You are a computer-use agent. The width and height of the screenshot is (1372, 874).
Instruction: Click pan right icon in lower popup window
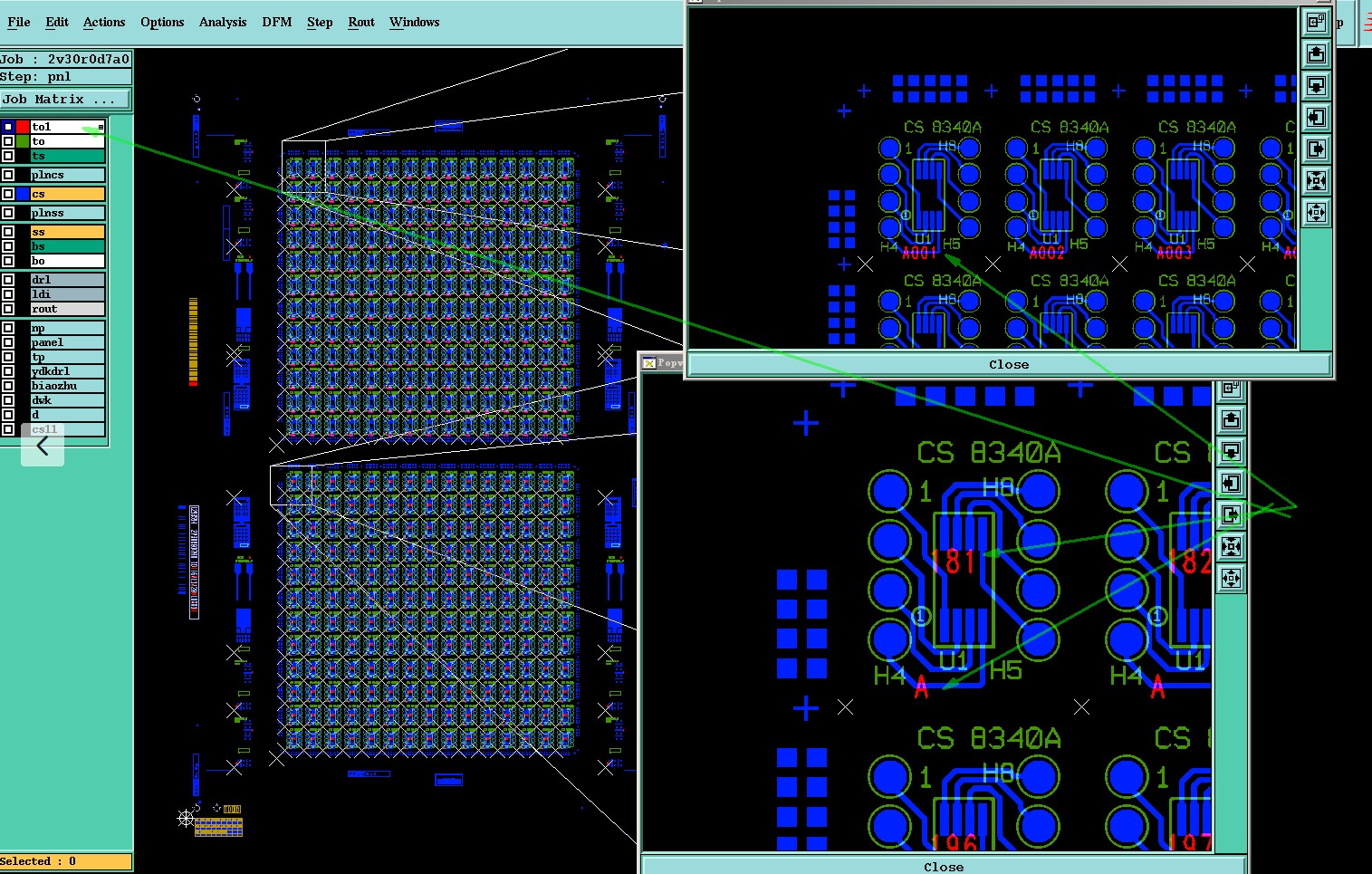(1231, 515)
